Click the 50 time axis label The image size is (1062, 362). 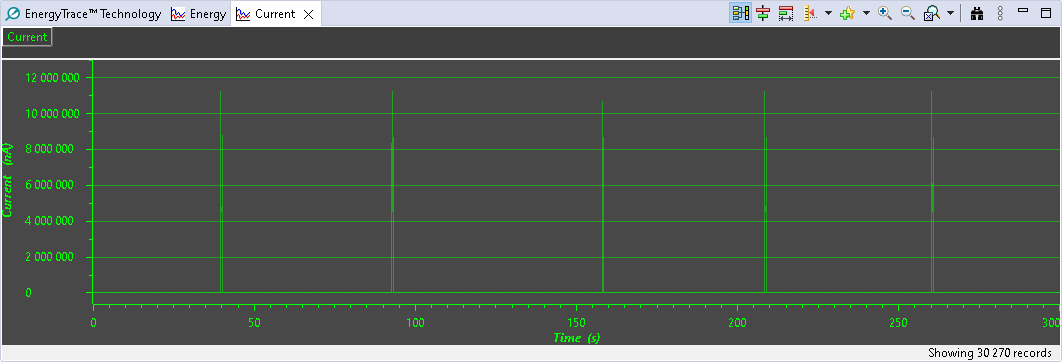pos(254,322)
